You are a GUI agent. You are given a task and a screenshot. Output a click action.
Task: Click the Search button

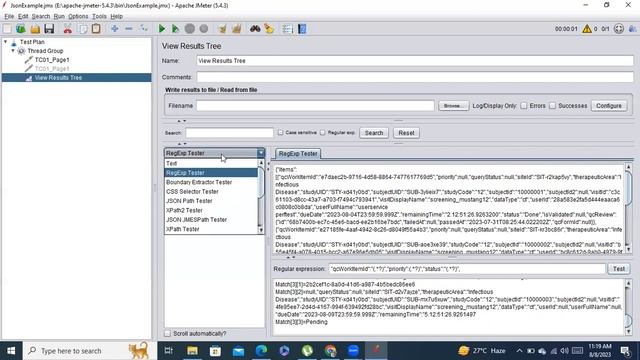pyautogui.click(x=374, y=133)
